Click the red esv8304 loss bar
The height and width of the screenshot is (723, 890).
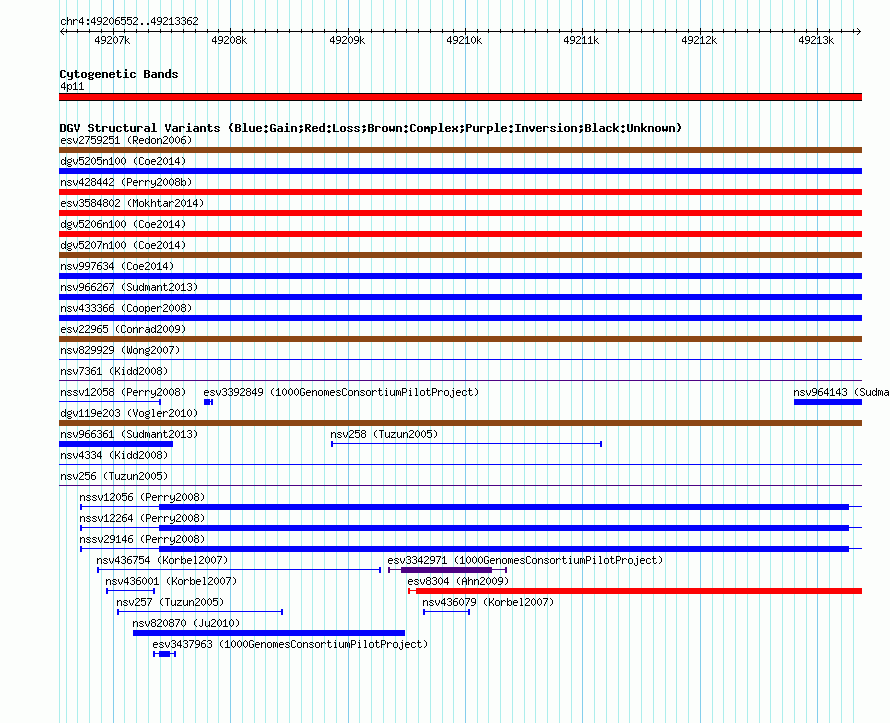point(639,591)
